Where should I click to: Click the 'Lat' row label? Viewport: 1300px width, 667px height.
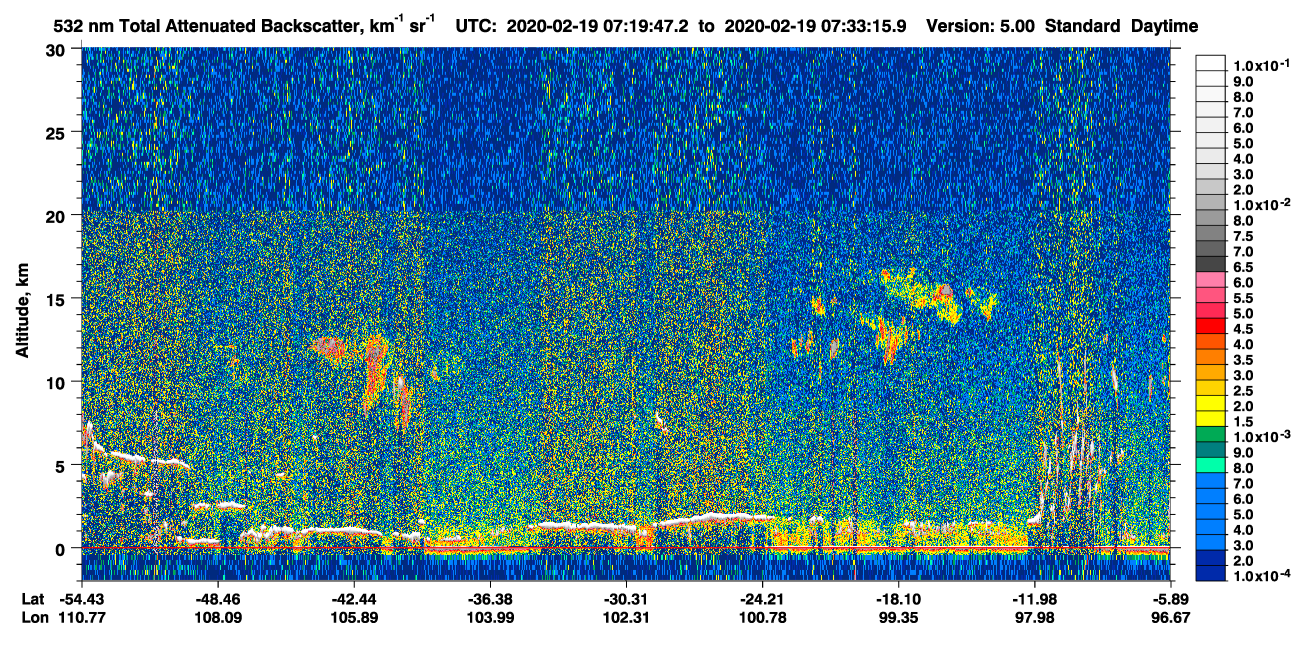click(33, 599)
